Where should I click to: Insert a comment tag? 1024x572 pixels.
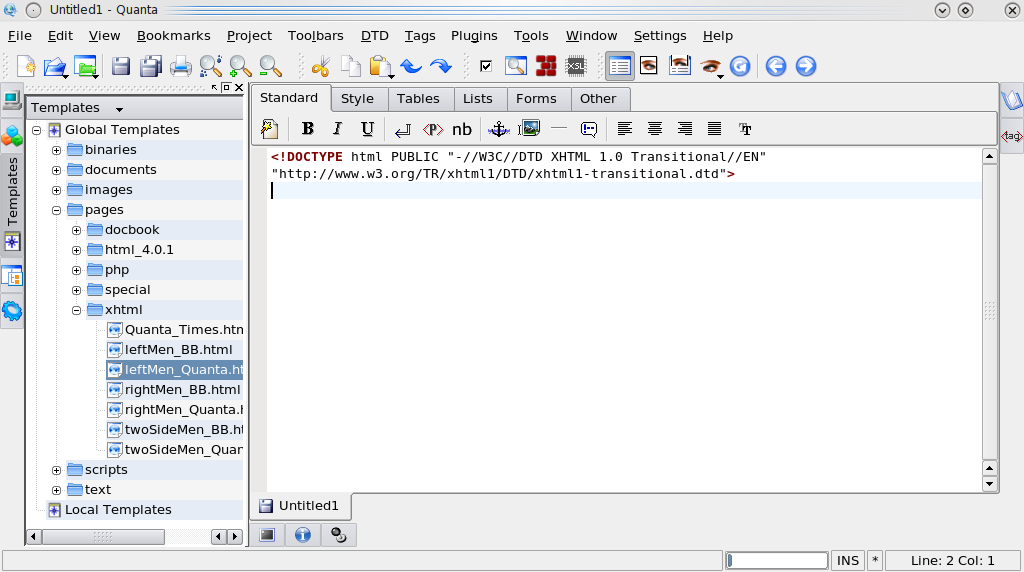click(x=588, y=129)
